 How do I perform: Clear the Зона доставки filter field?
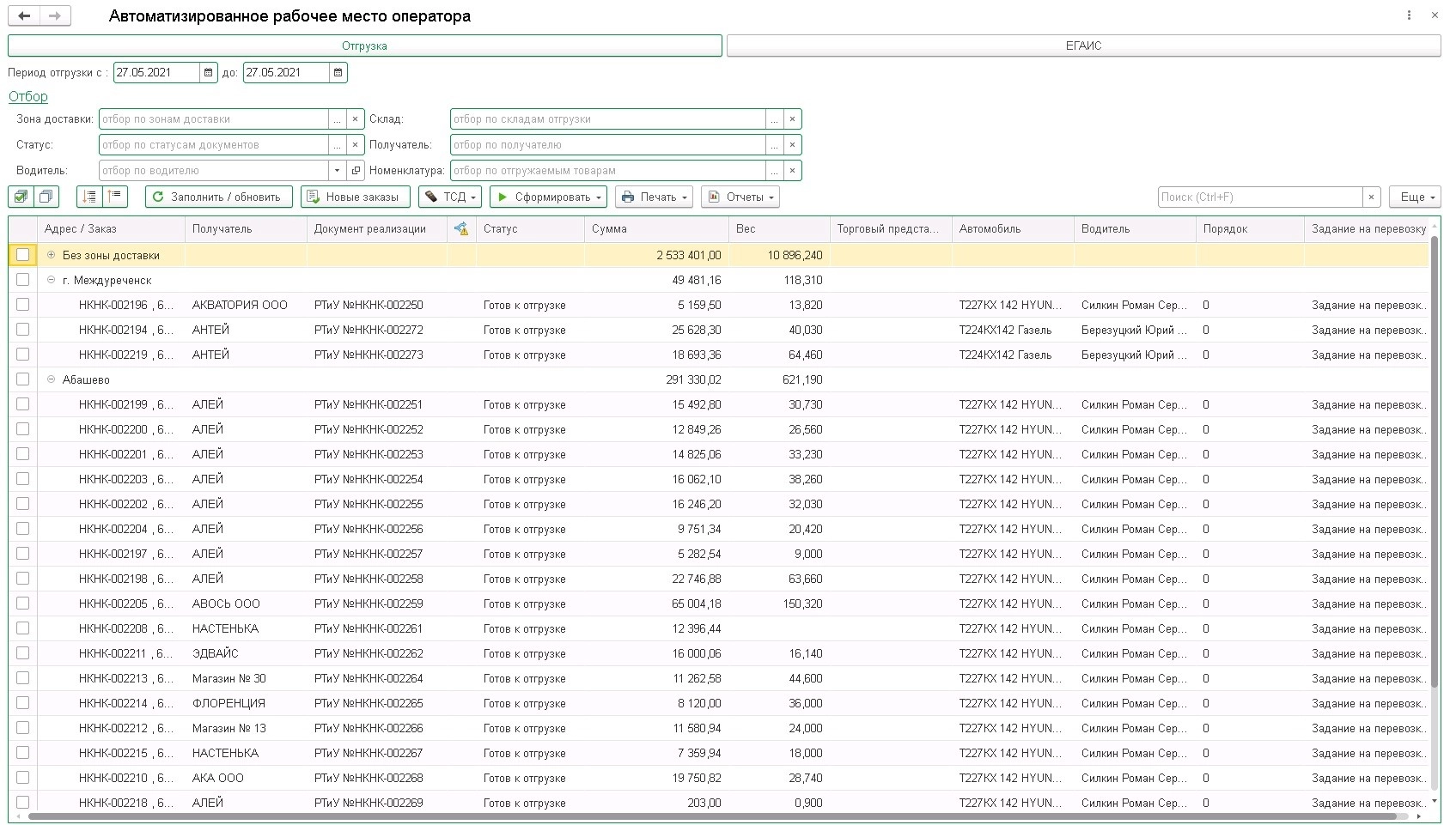click(x=355, y=119)
